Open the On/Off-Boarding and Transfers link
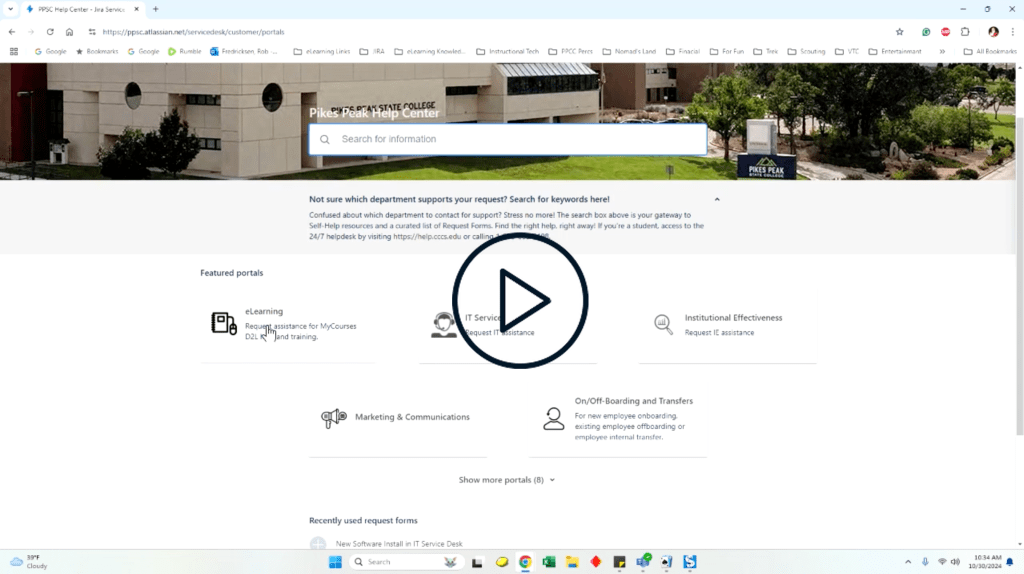Image resolution: width=1024 pixels, height=574 pixels. pos(633,401)
